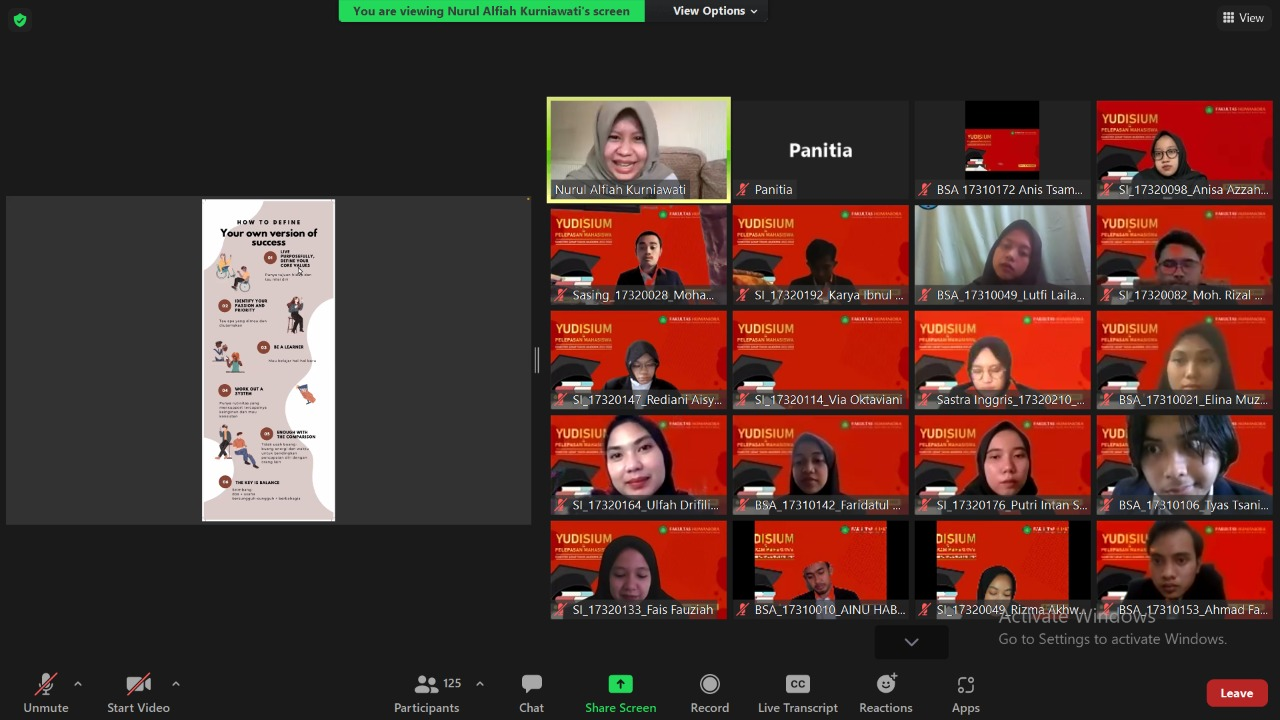The height and width of the screenshot is (720, 1280).
Task: Open View Options dropdown
Action: pyautogui.click(x=714, y=11)
